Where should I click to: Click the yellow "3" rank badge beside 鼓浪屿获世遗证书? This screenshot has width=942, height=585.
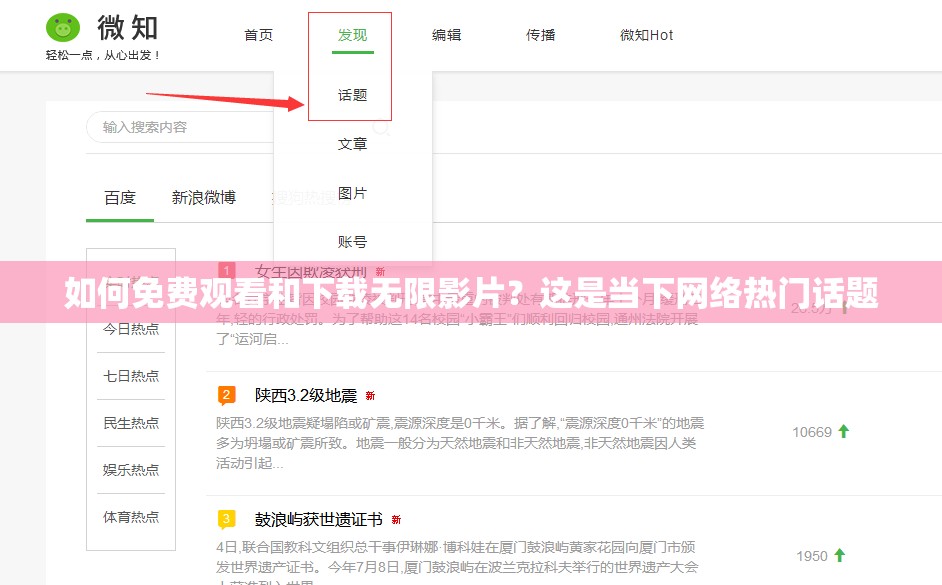226,519
